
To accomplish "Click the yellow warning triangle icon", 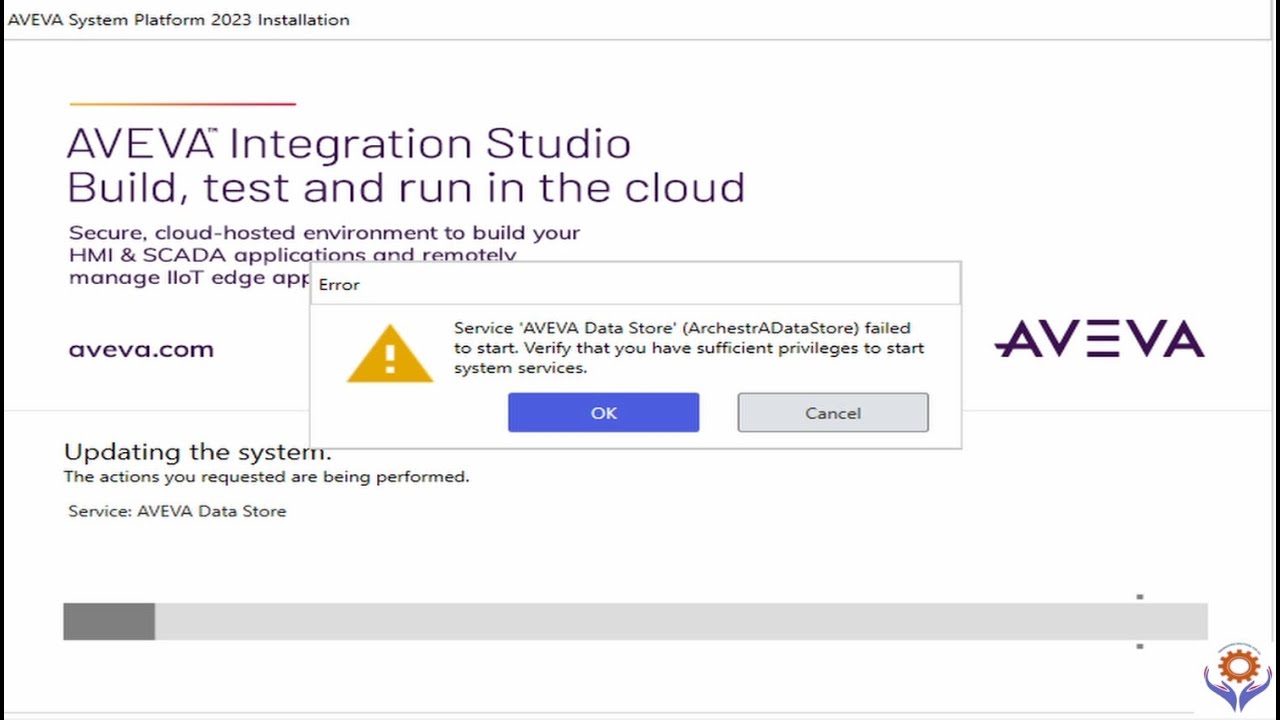I will point(390,353).
